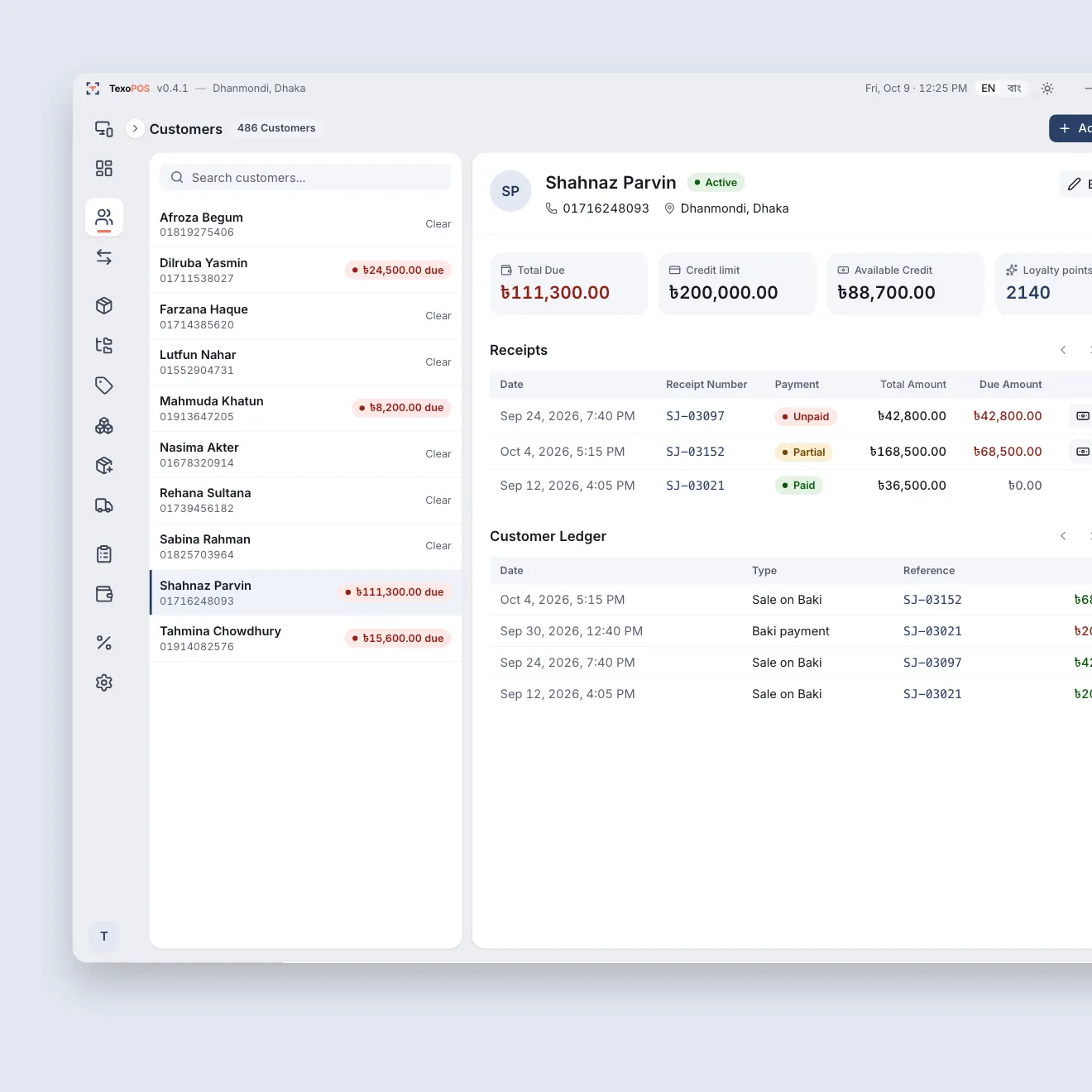The image size is (1092, 1092).
Task: Click the pay icon for receipt SJ-03097
Action: click(x=1082, y=416)
